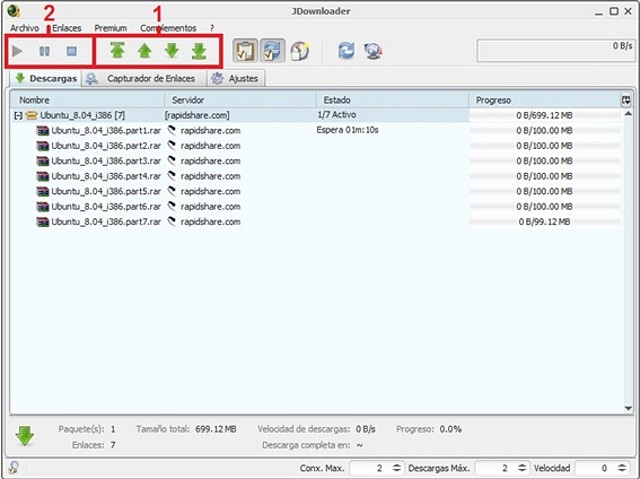Click the rar archive icon of part1.rar

pyautogui.click(x=42, y=131)
